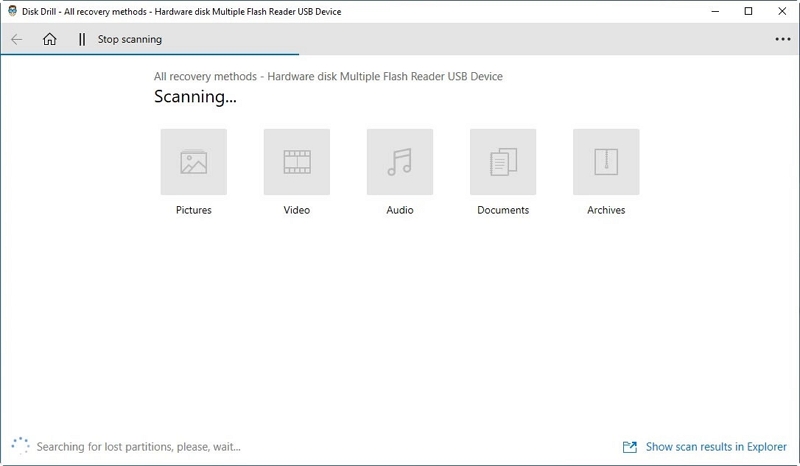Select the Pictures category tile

[194, 162]
